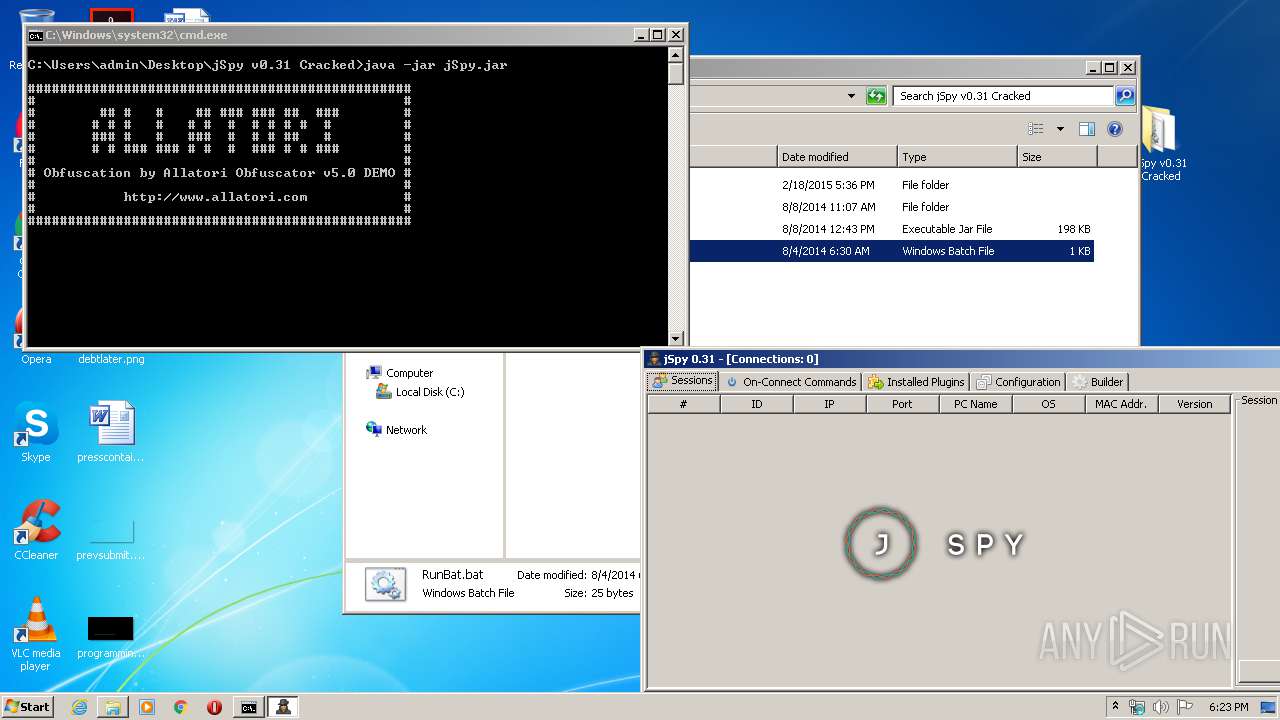Click the jSpy window title icon
Viewport: 1280px width, 720px height.
pyautogui.click(x=654, y=359)
